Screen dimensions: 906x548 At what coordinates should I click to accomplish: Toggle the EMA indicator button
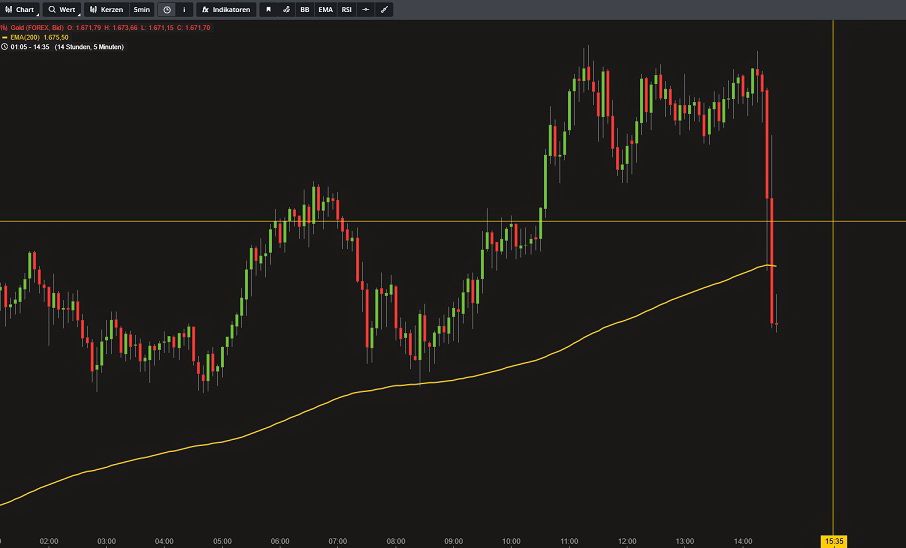[x=326, y=9]
